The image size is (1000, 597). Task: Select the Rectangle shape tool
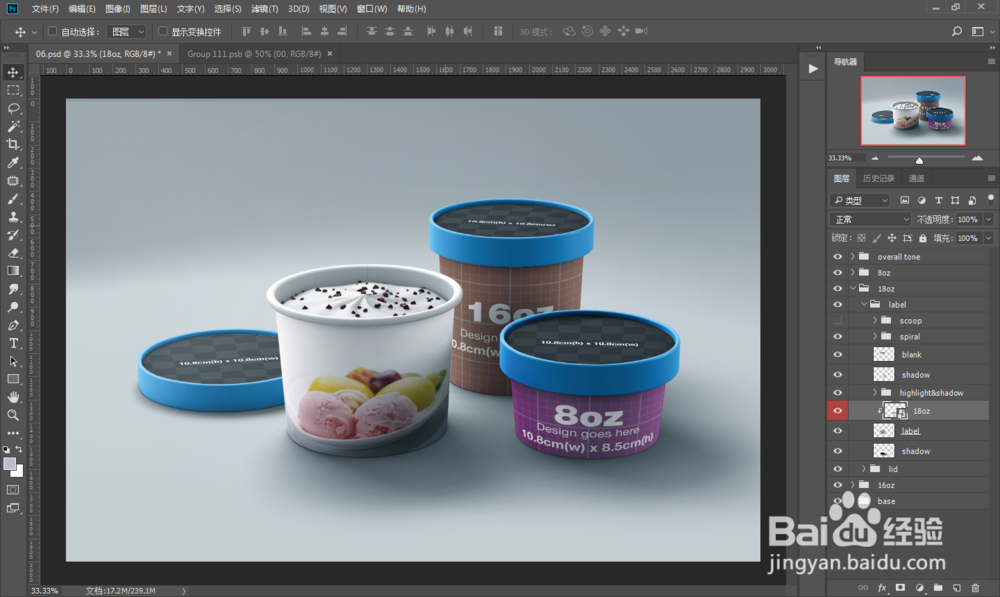13,379
